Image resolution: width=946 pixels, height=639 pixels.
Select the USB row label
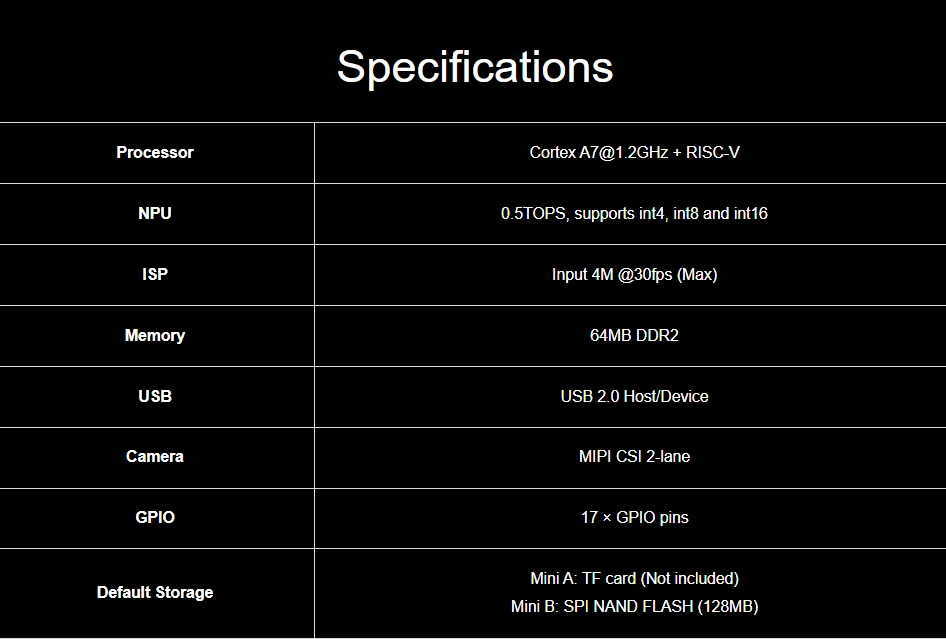point(155,396)
